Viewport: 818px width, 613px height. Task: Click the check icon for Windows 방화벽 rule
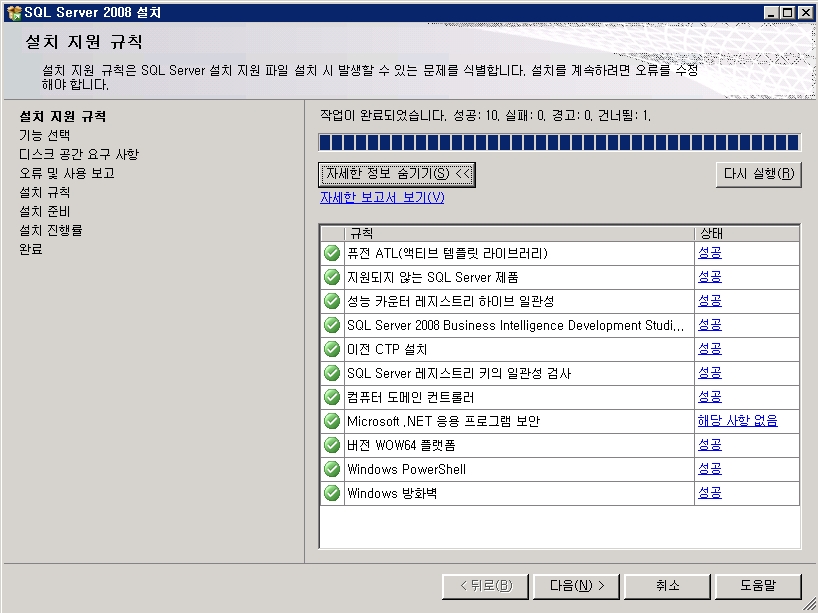coord(332,493)
